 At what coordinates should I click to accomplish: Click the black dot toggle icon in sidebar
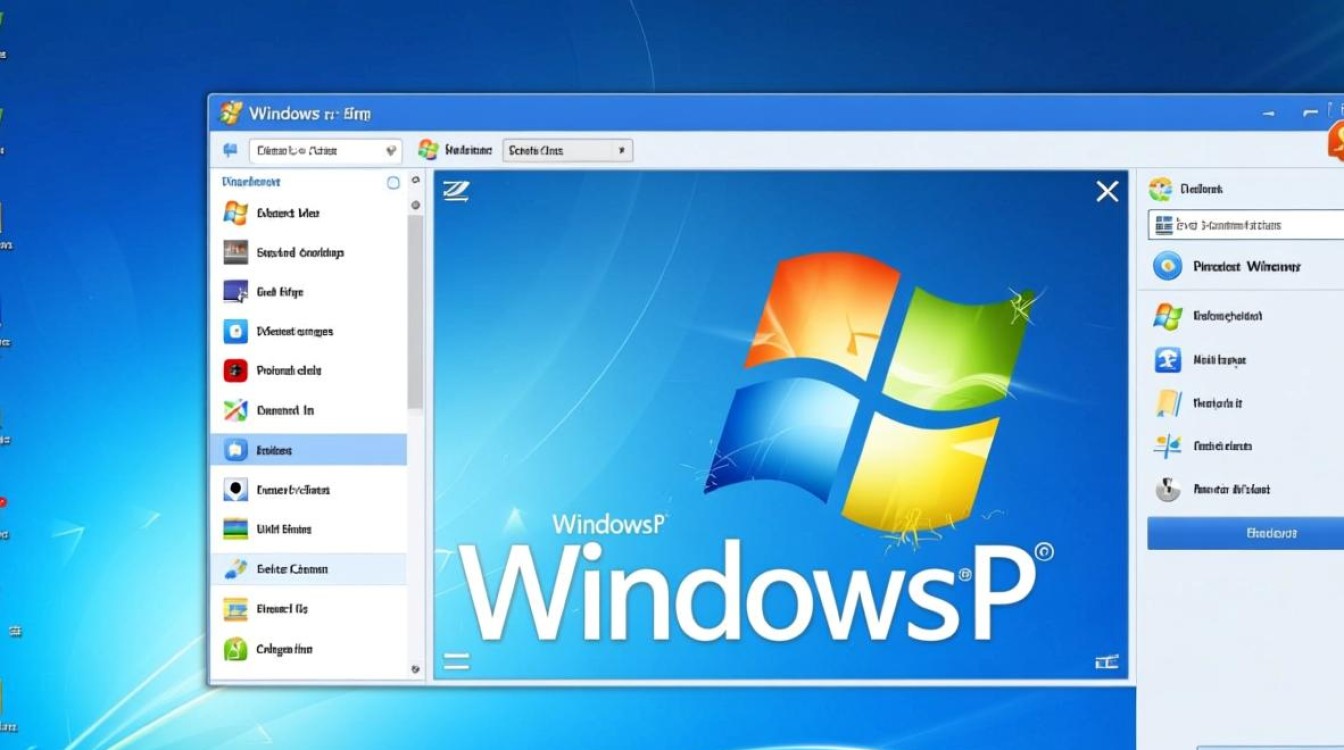click(236, 489)
